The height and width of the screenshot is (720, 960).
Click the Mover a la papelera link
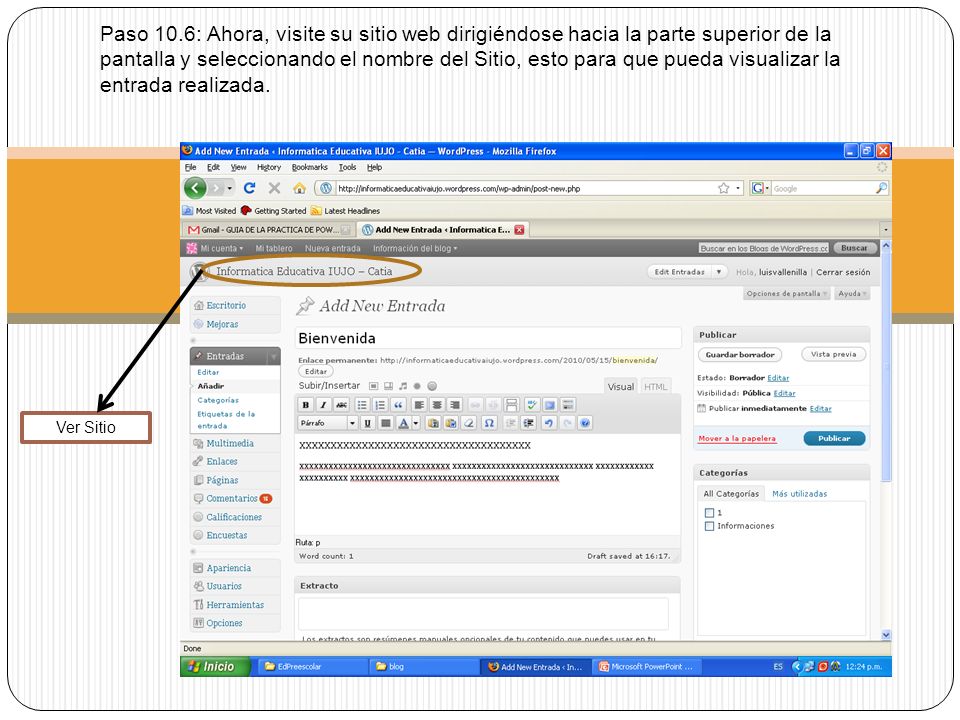[737, 438]
